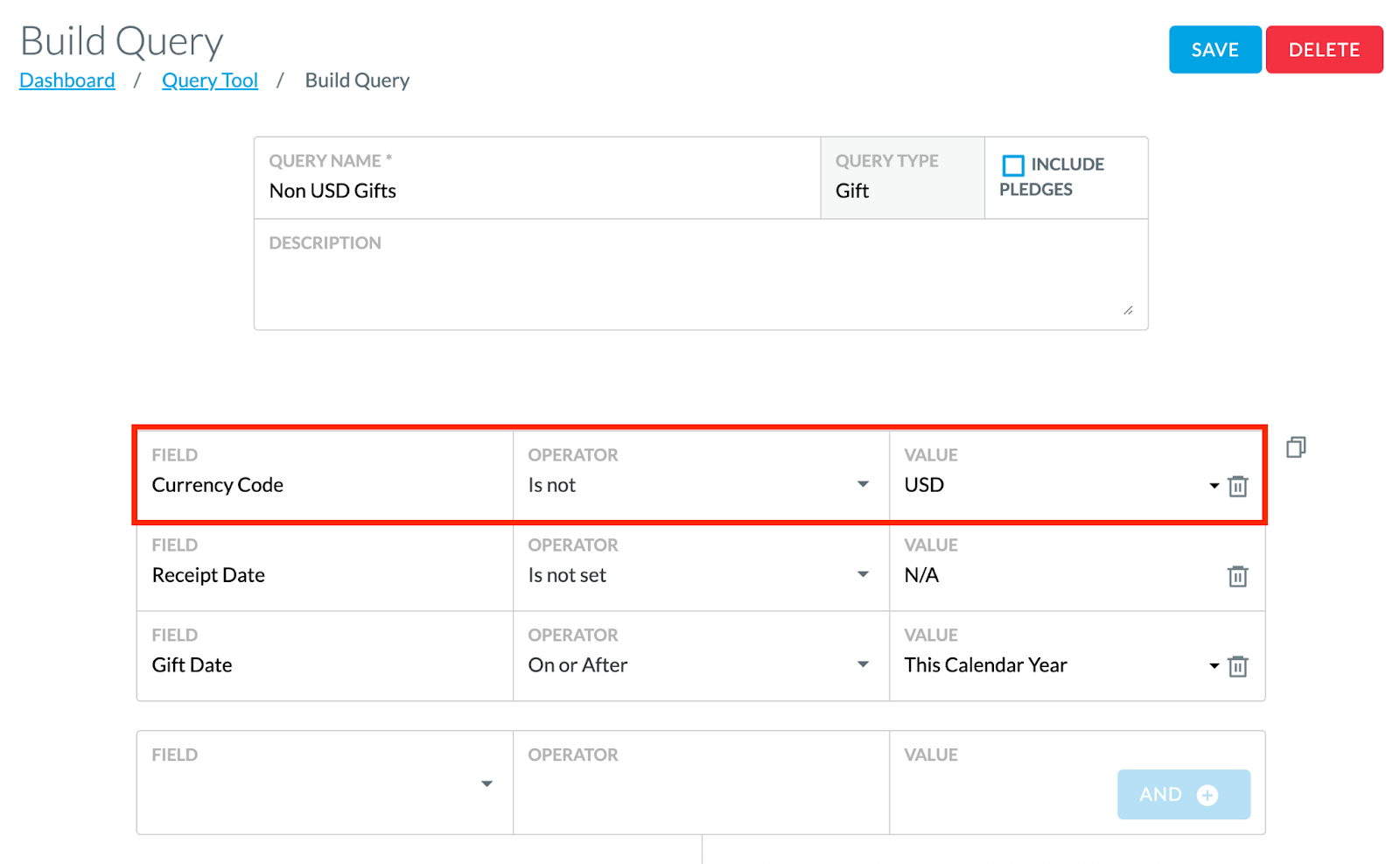Click the Build Query page heading
The width and height of the screenshot is (1400, 864).
[122, 41]
